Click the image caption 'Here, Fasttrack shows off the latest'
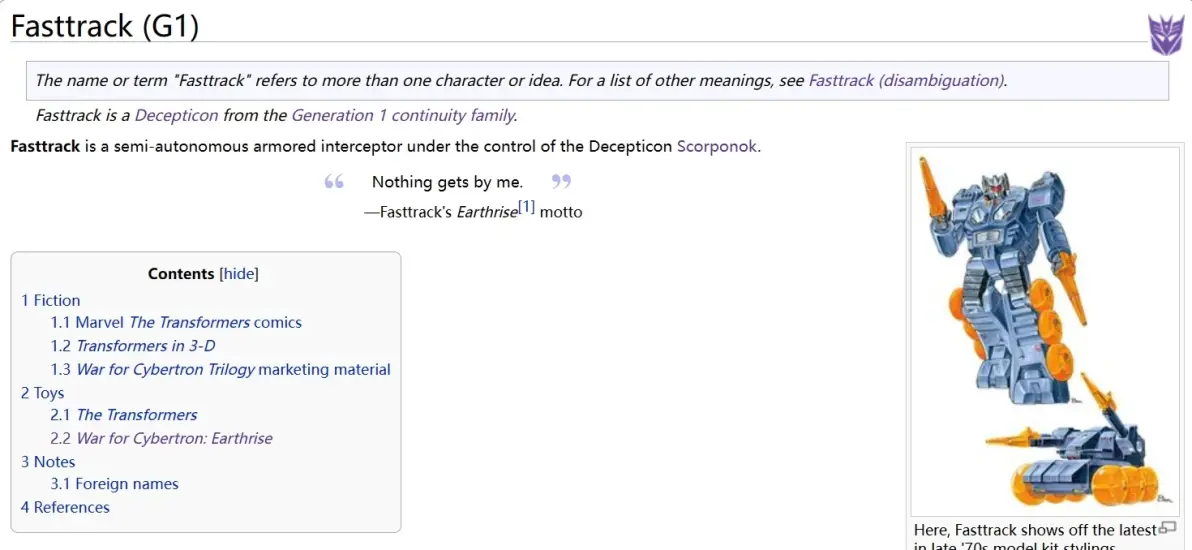This screenshot has height=550, width=1192. click(1035, 529)
